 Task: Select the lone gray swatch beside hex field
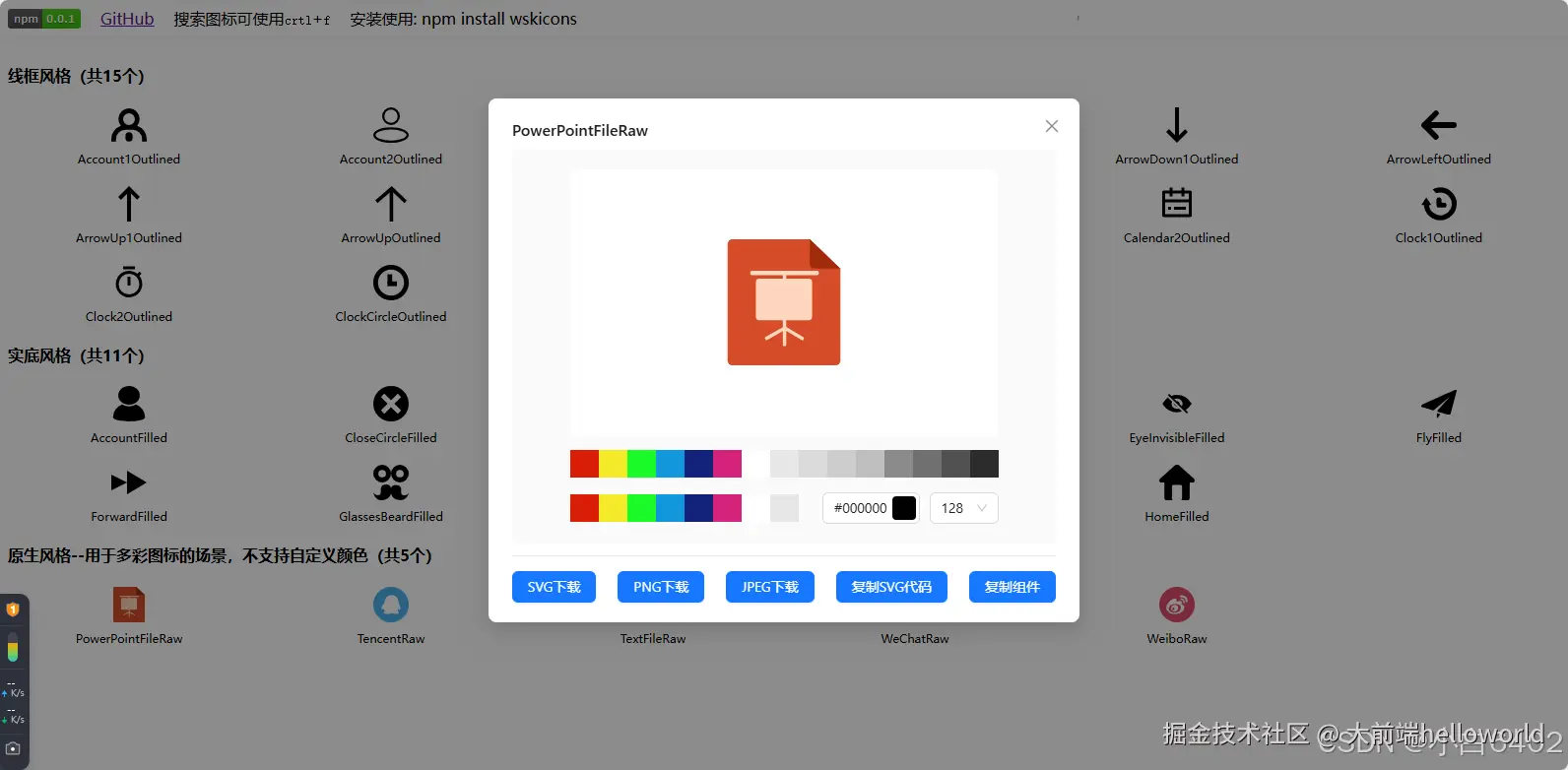point(784,508)
